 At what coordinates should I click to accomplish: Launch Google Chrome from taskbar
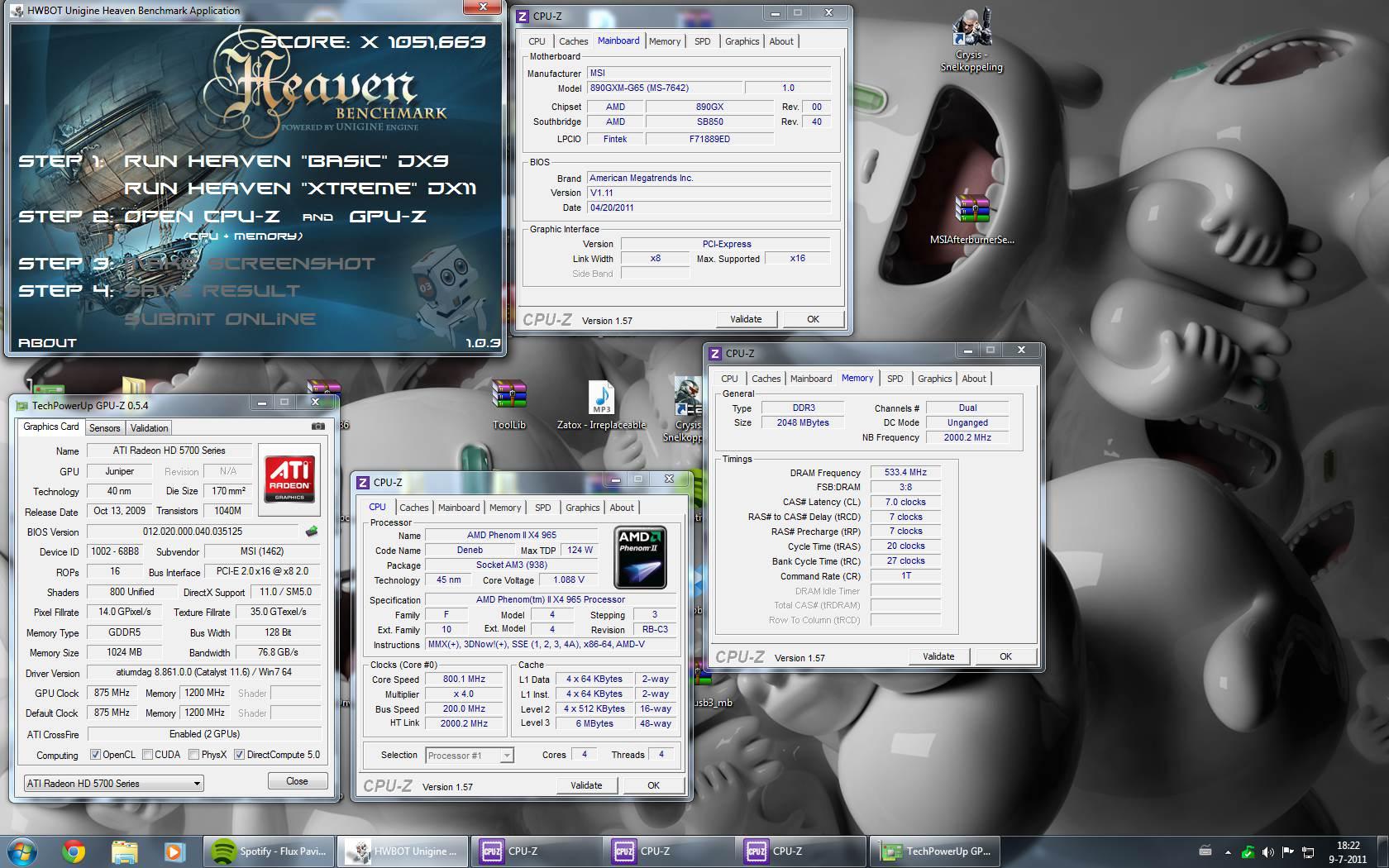point(74,851)
